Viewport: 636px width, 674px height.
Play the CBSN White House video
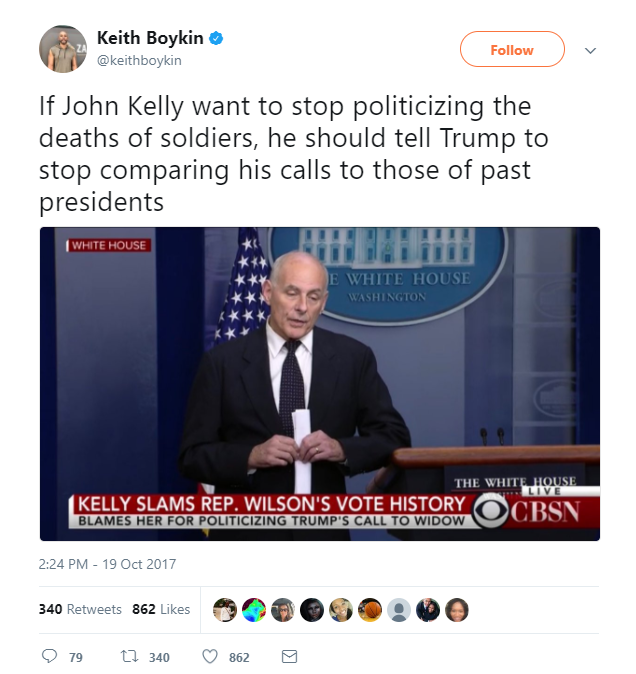[320, 384]
